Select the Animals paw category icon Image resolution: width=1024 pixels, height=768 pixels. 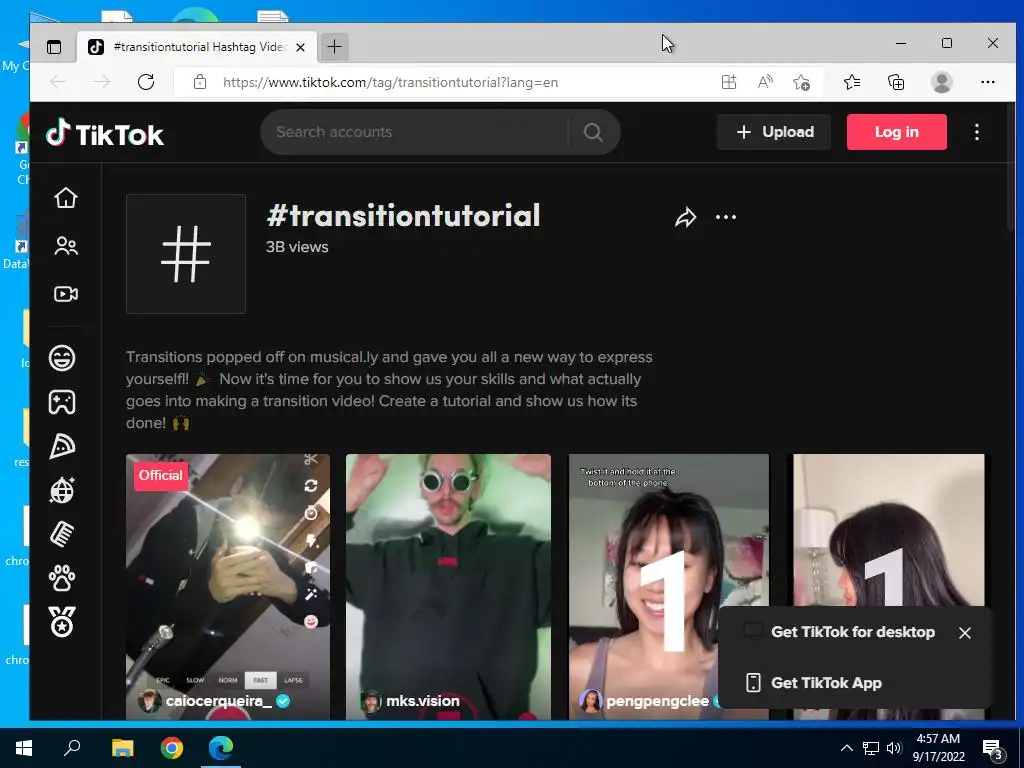tap(62, 578)
